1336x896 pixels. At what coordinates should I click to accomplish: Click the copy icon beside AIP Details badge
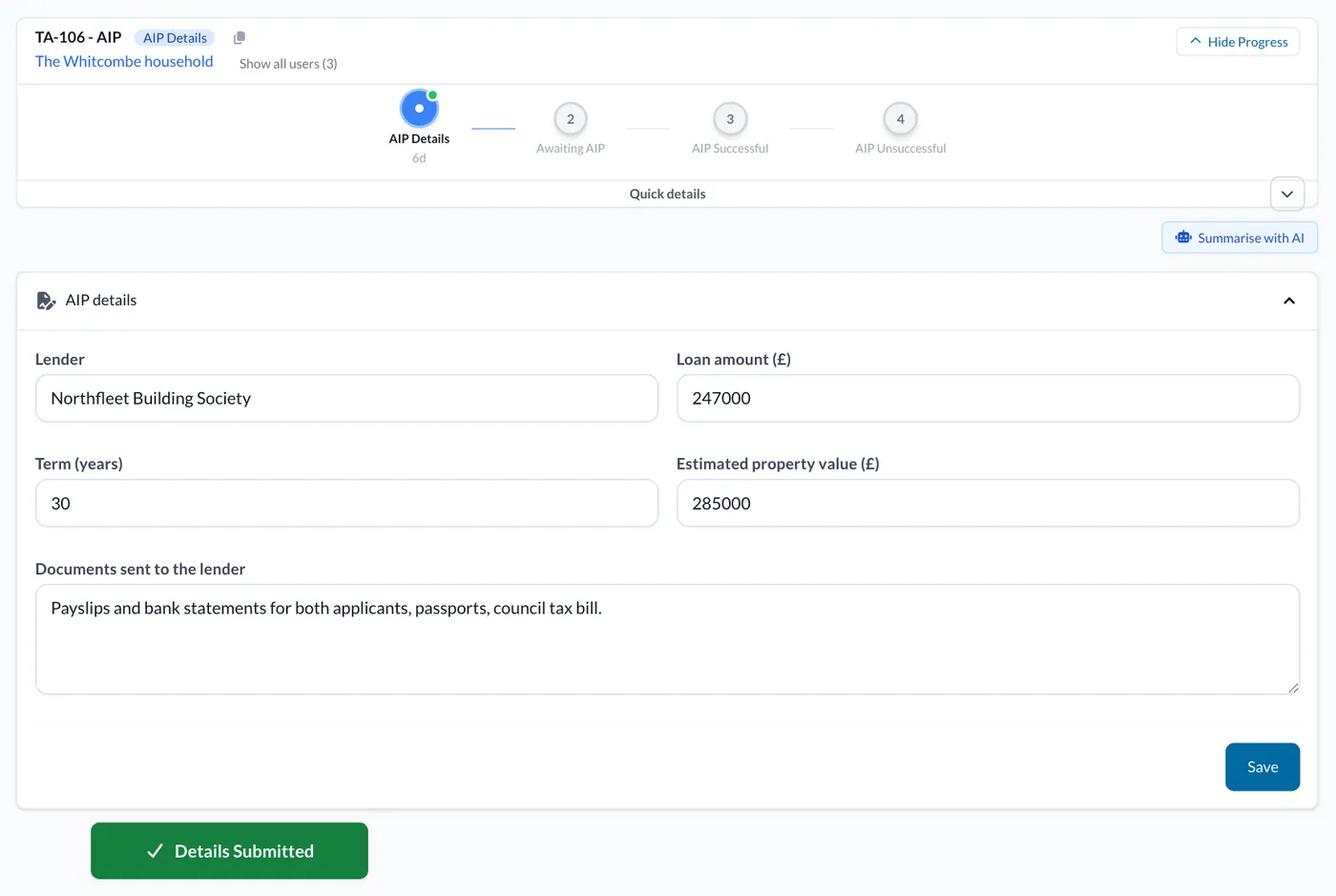tap(240, 37)
